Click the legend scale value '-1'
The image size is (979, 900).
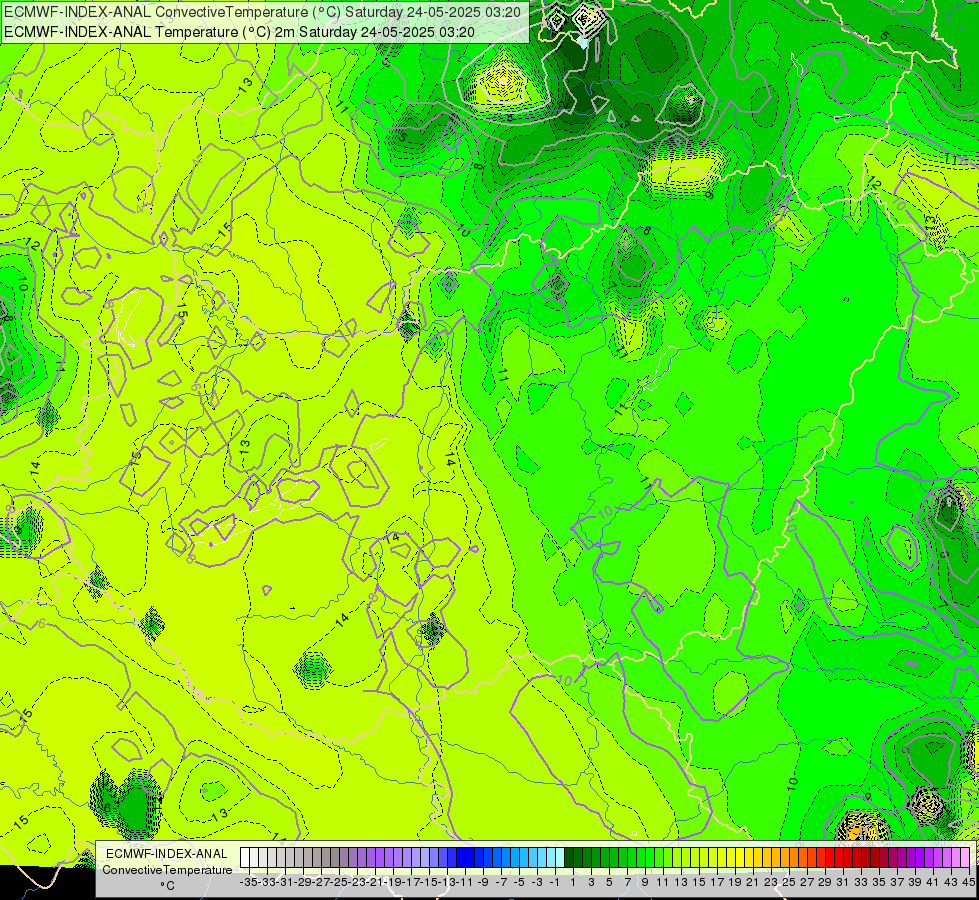point(554,883)
